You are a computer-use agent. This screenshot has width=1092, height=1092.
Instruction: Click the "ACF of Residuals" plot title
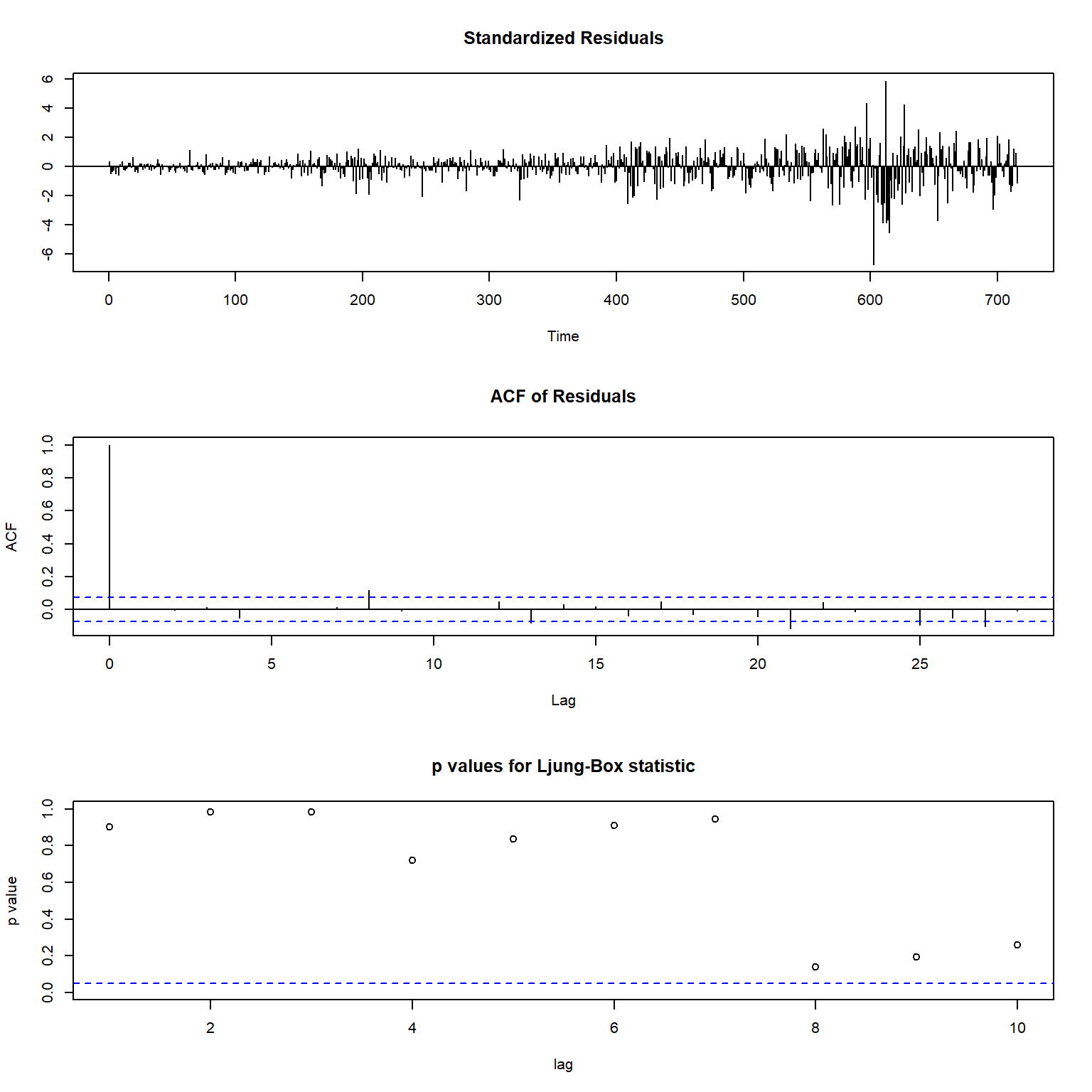tap(563, 397)
